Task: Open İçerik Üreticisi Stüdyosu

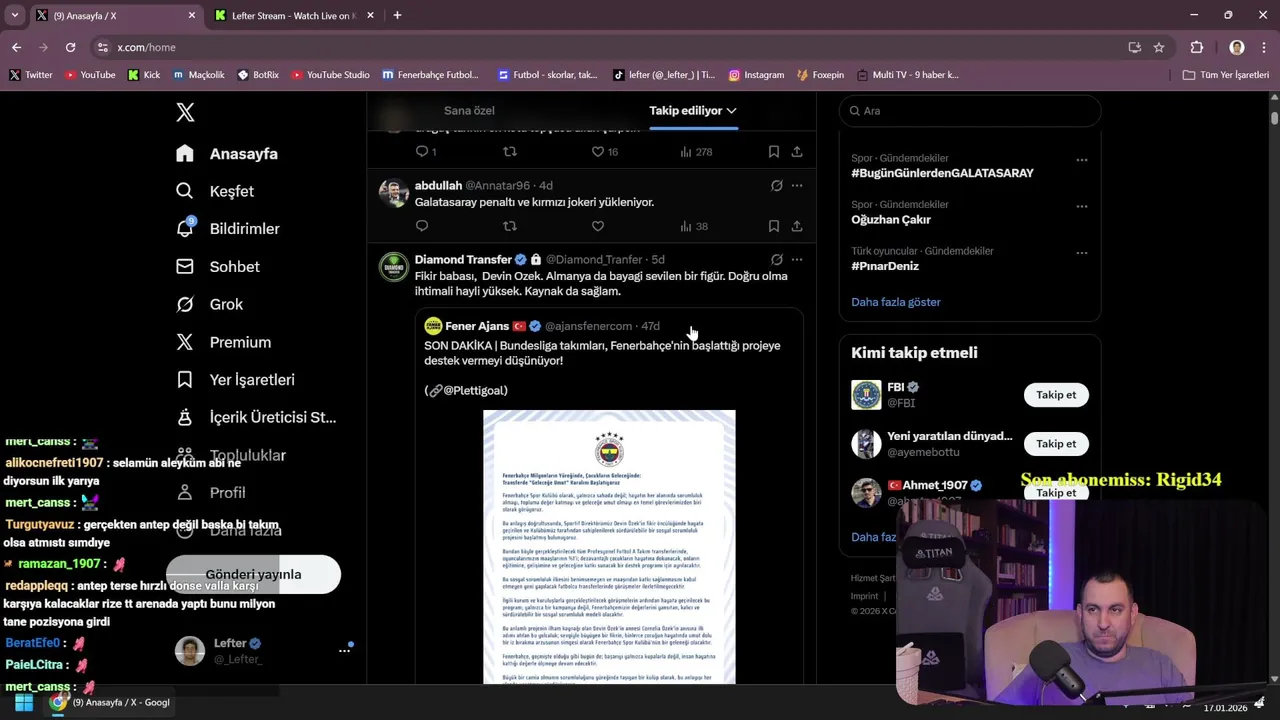Action: point(256,417)
